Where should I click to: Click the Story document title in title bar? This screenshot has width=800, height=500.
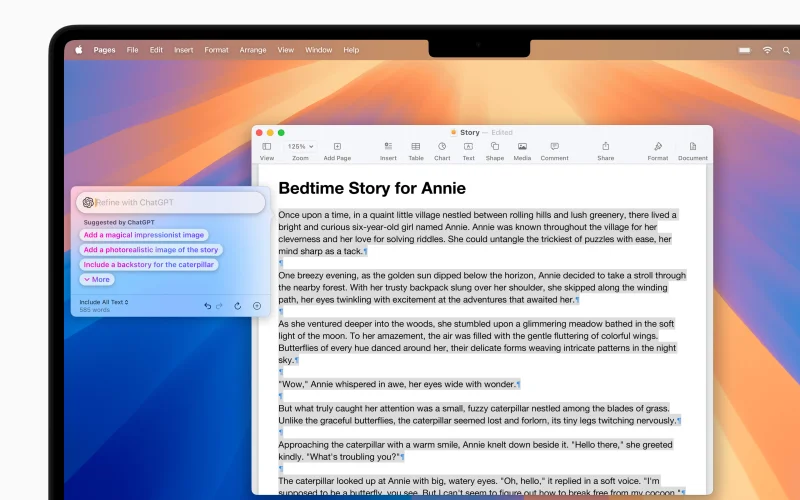pos(469,132)
